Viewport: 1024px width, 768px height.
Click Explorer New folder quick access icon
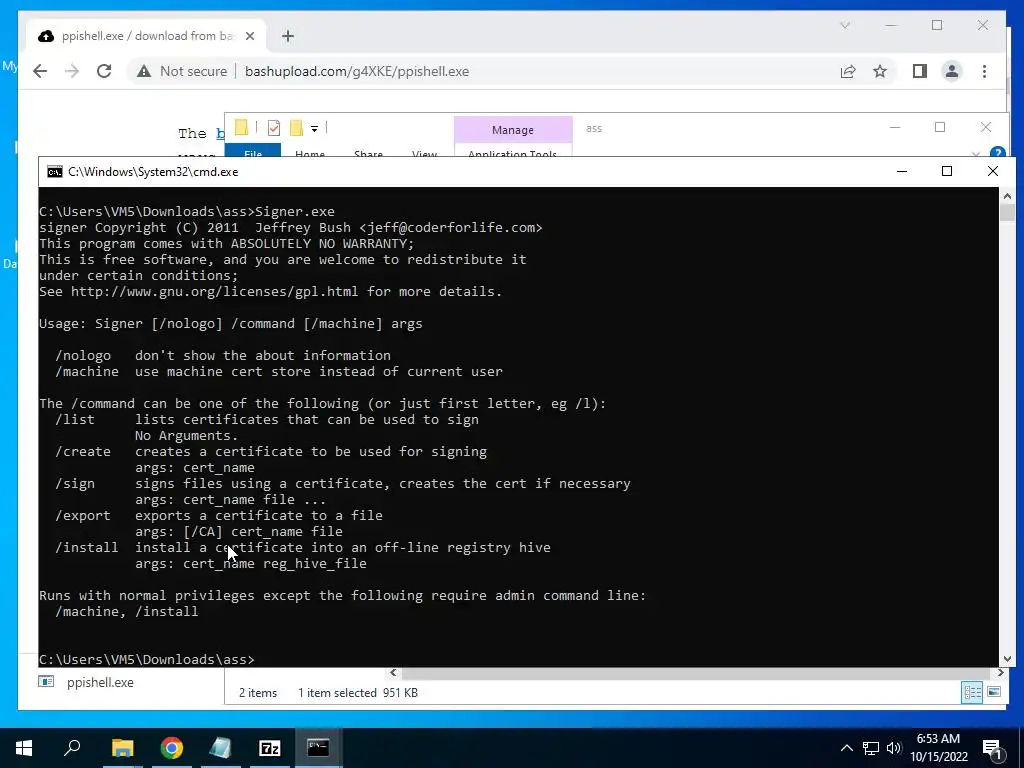296,128
